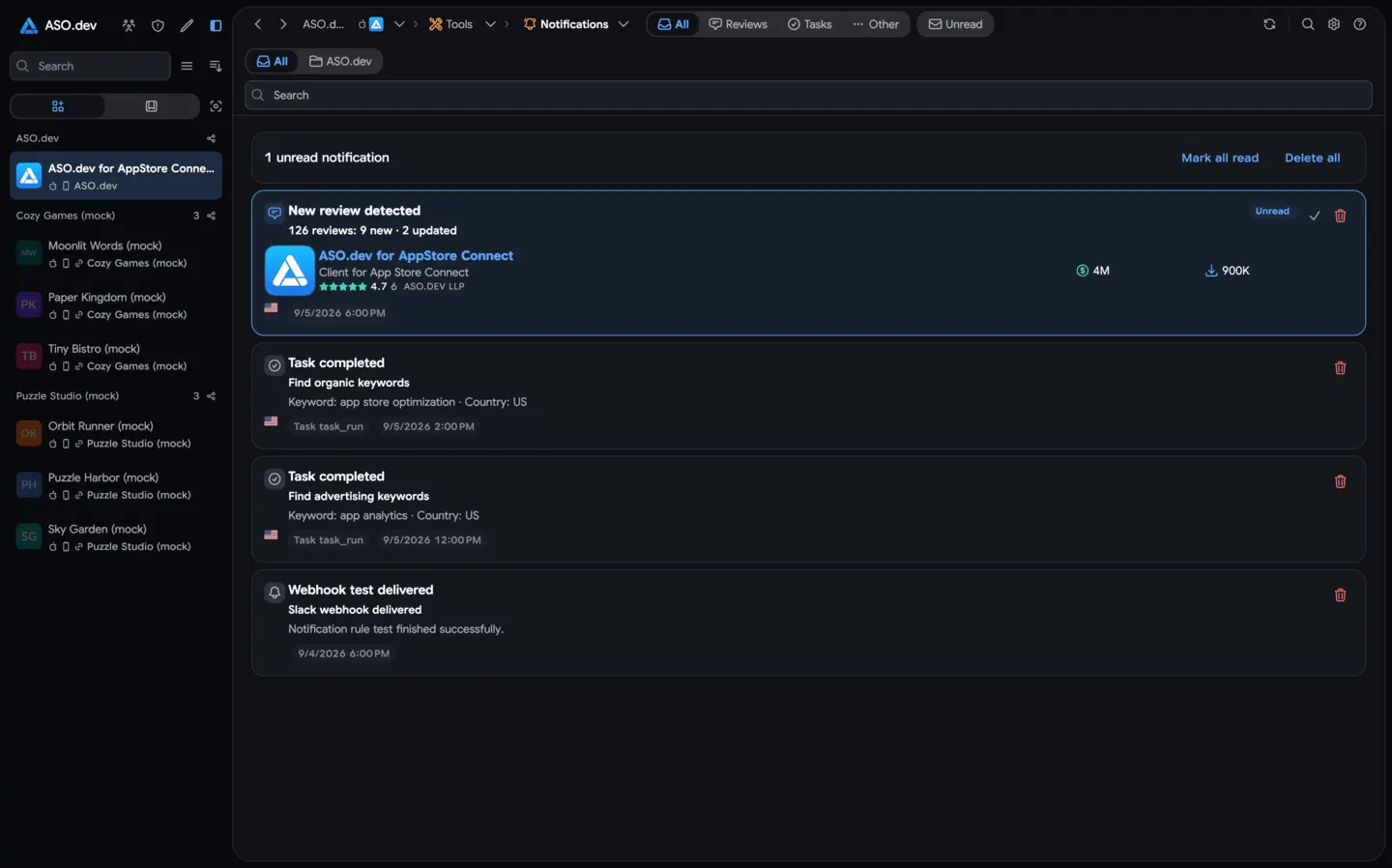Expand the Notifications dropdown chevron

[x=623, y=24]
